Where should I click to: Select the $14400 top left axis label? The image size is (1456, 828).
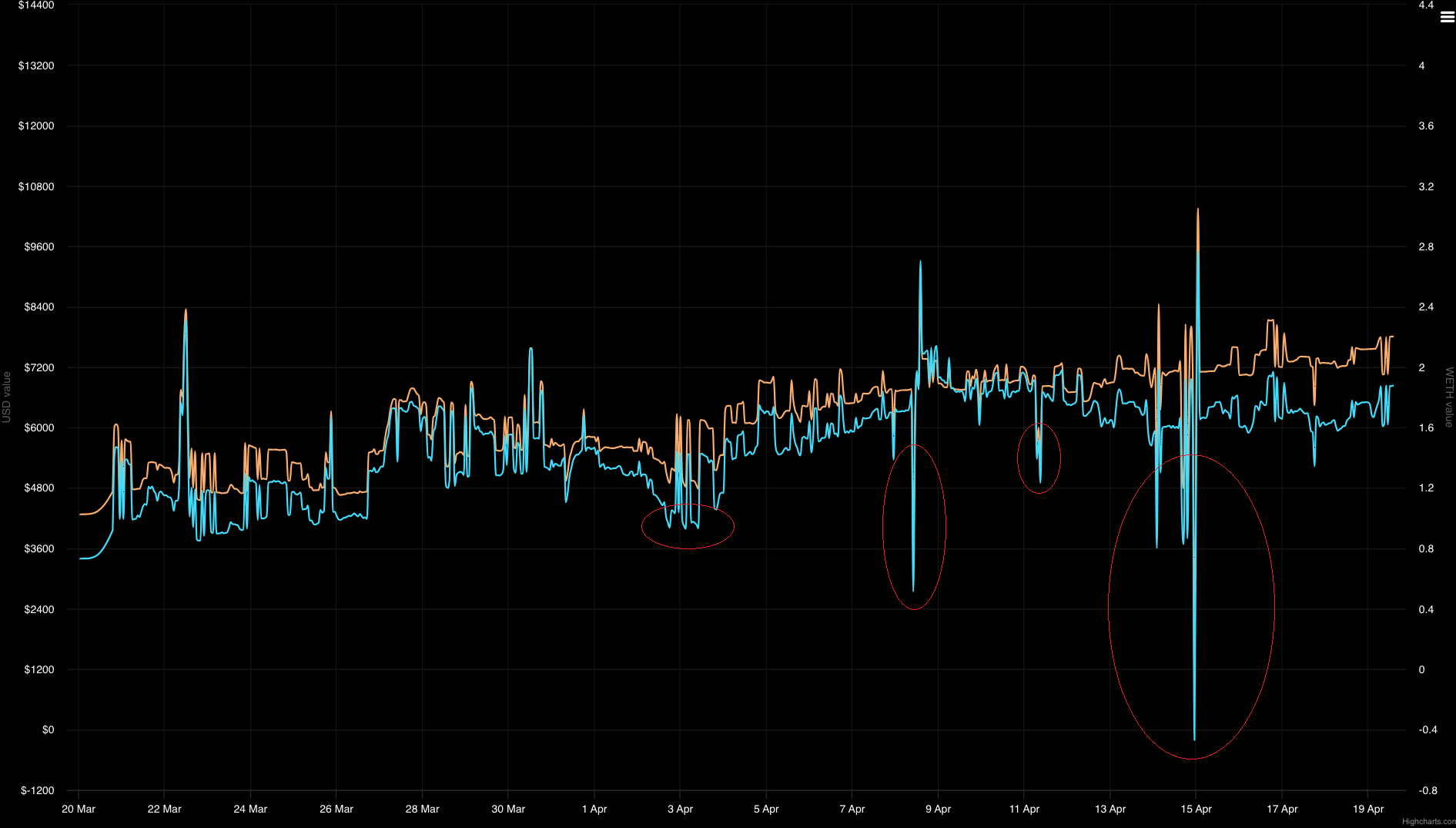coord(36,5)
